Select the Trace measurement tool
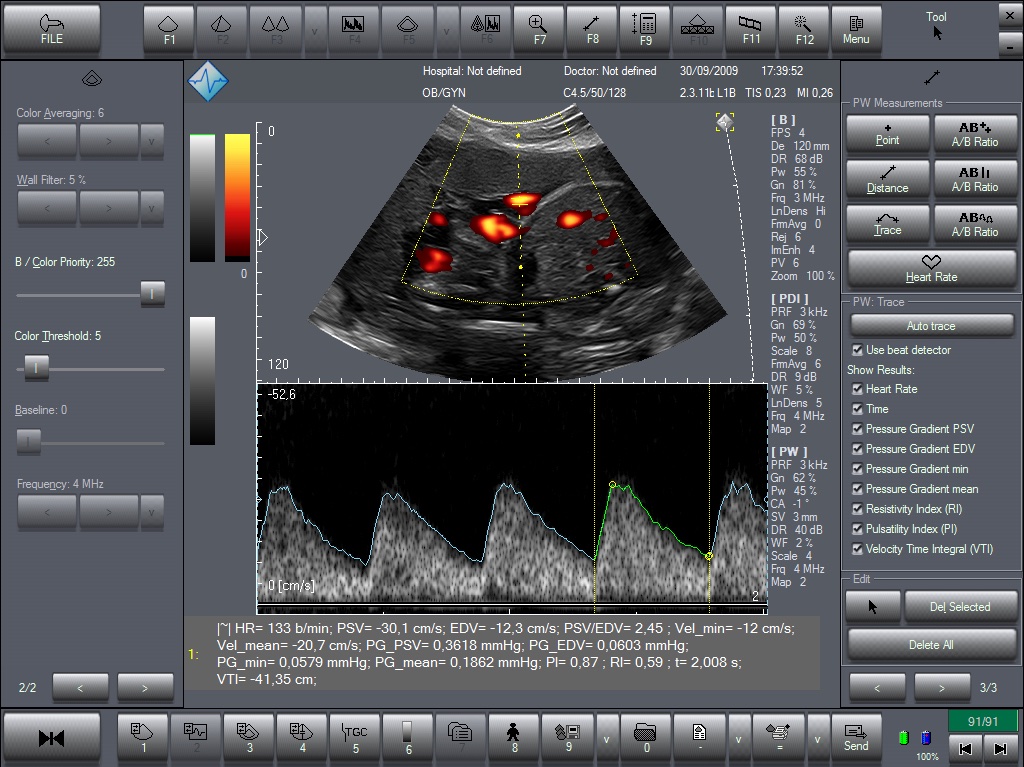1024x767 pixels. coord(888,223)
